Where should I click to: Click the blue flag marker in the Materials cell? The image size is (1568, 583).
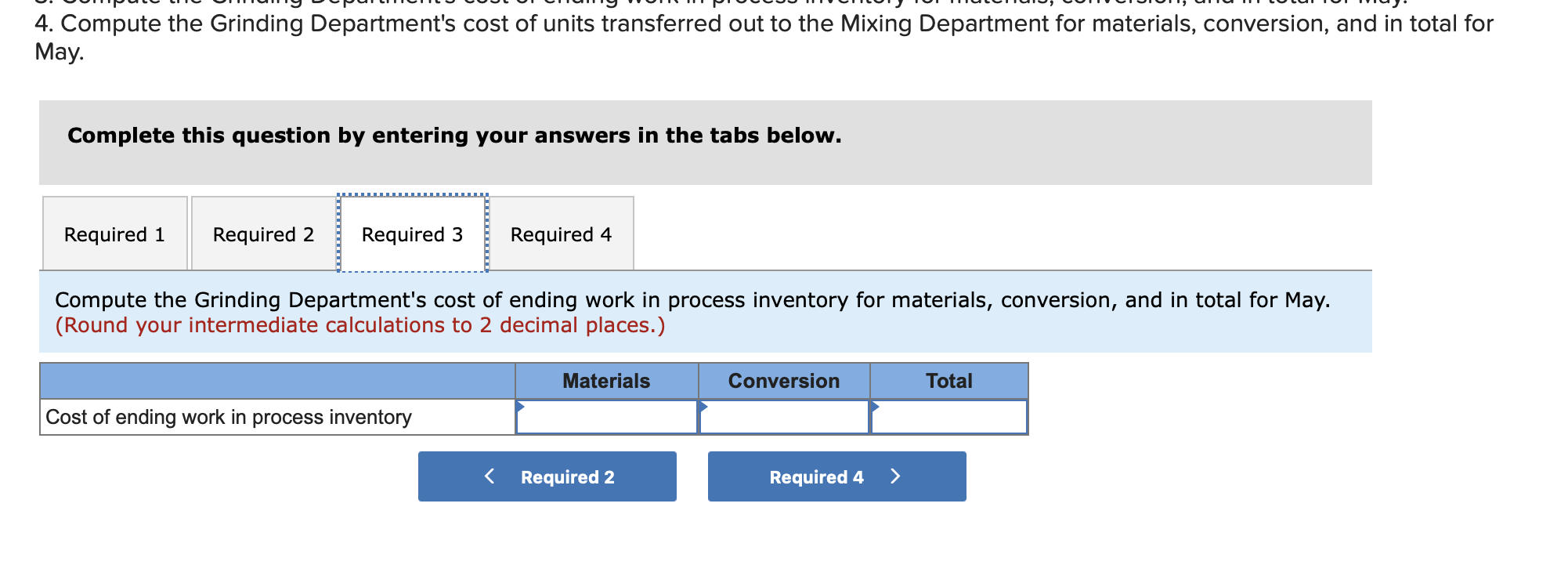point(521,407)
